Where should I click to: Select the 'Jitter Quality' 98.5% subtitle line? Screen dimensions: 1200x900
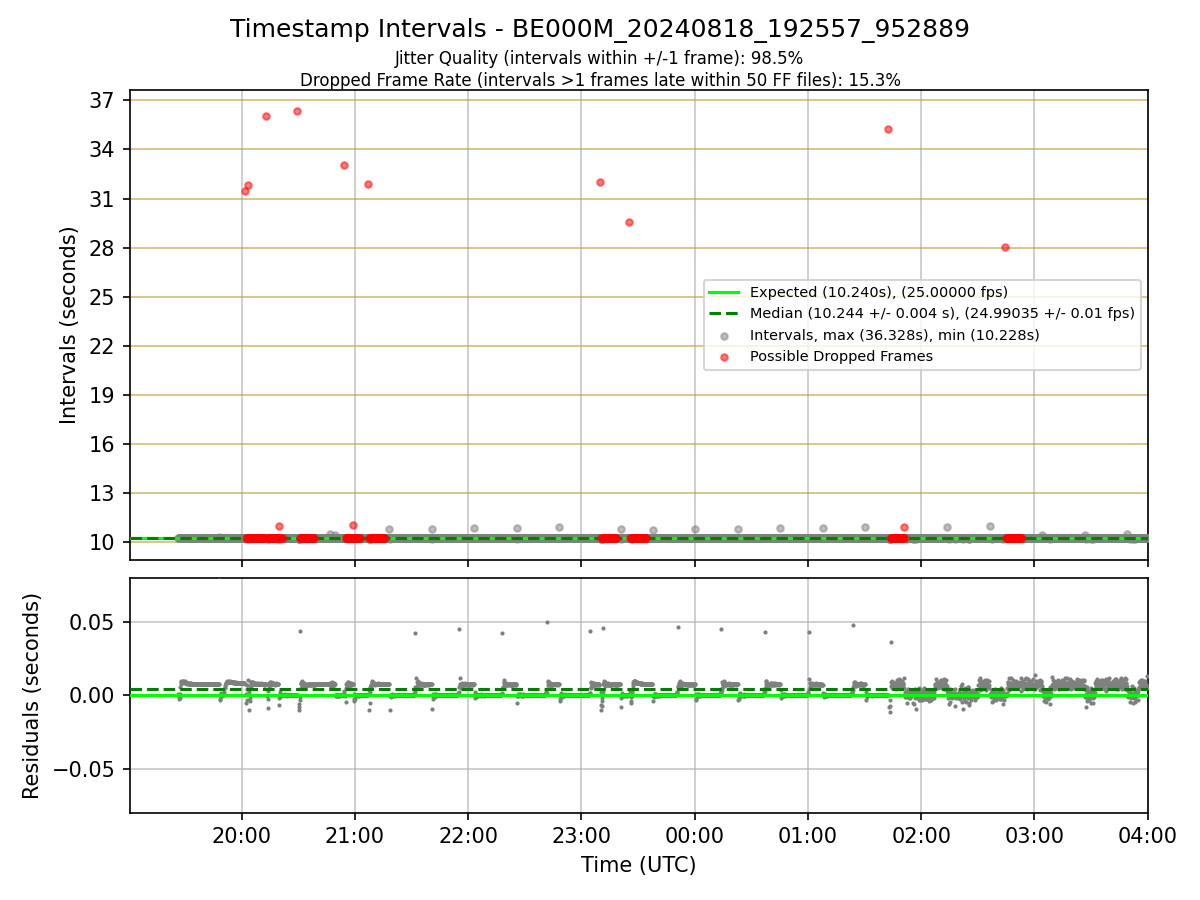[599, 58]
